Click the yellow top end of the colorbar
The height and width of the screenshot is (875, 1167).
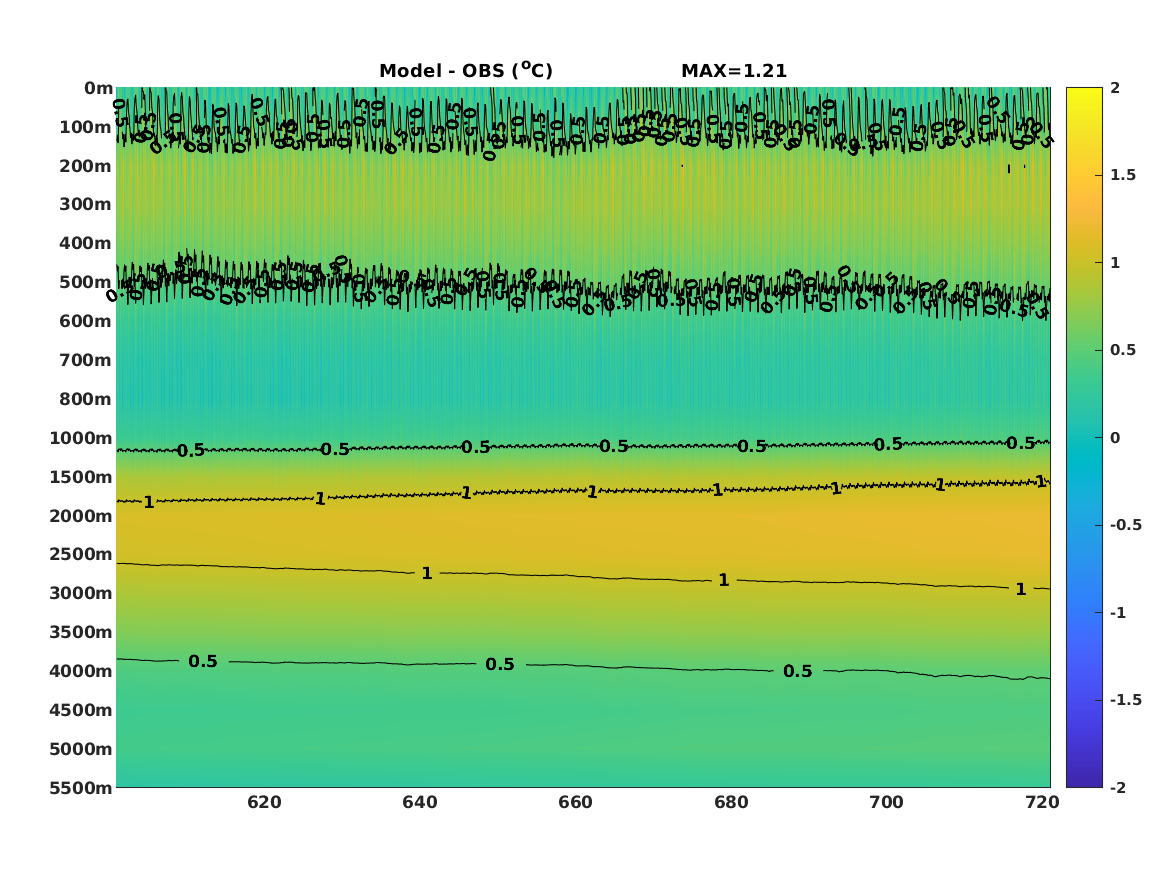pos(1084,93)
